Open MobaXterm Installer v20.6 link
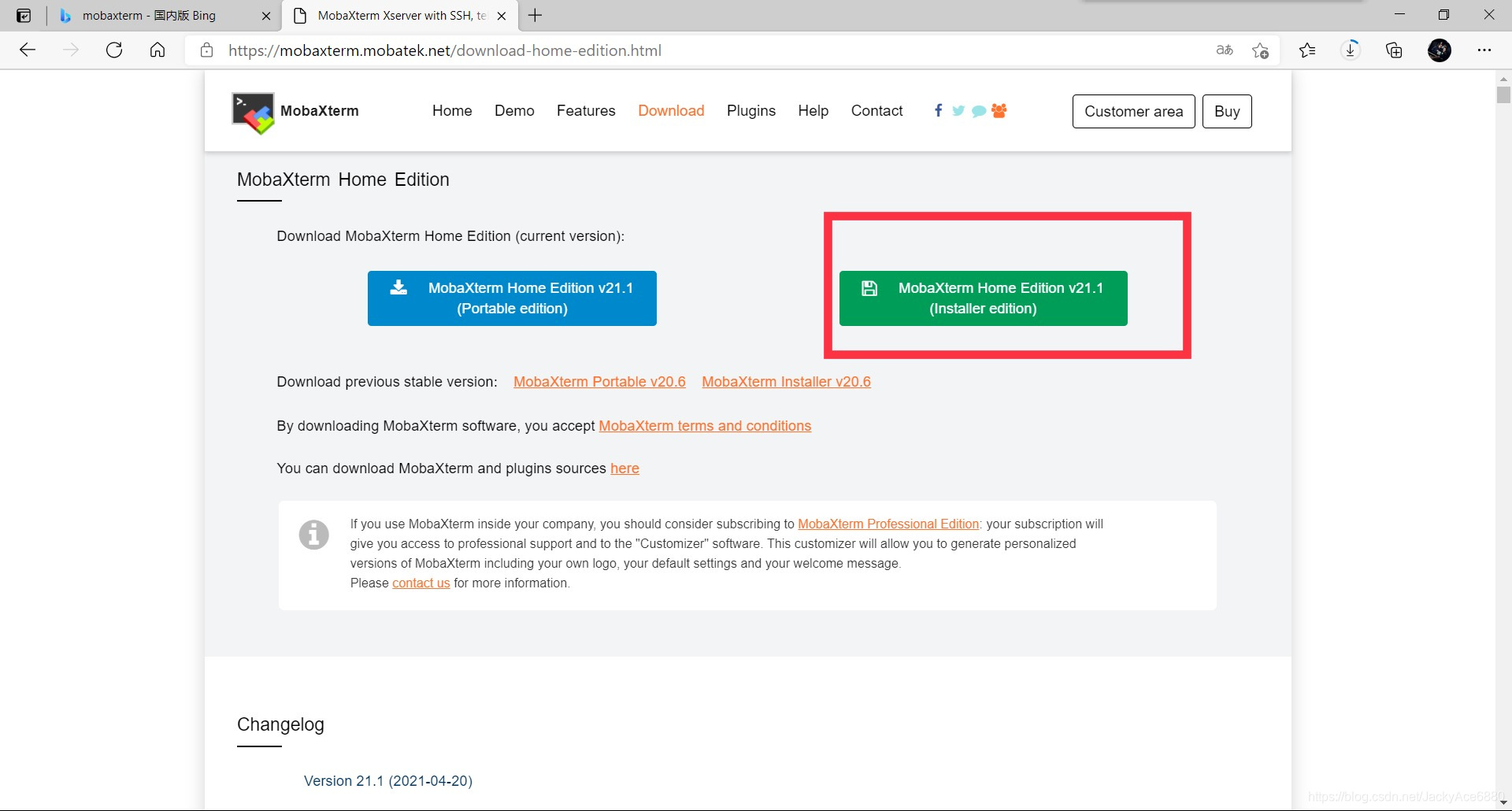The height and width of the screenshot is (811, 1512). coord(786,382)
